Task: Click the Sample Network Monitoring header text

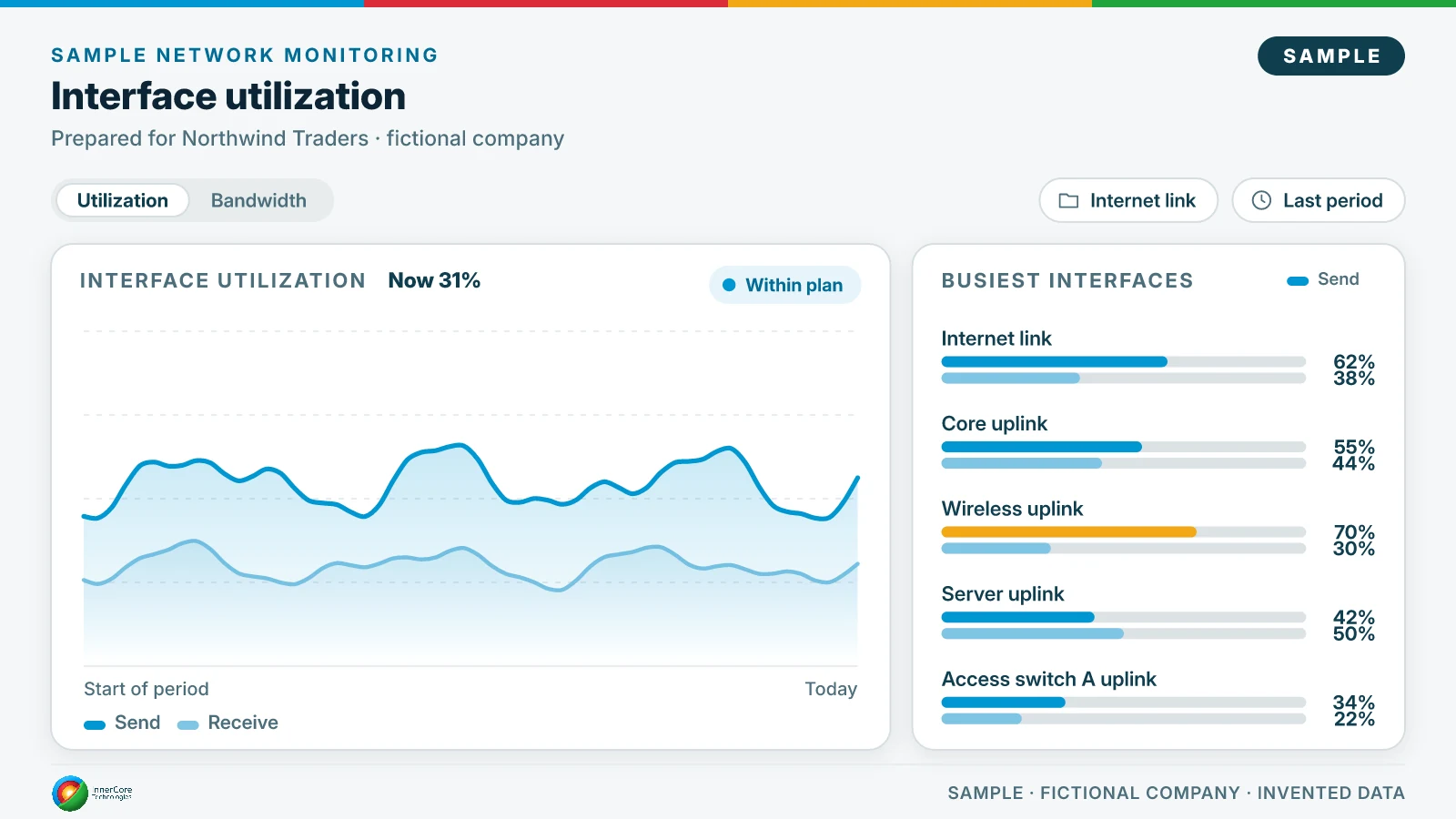Action: tap(245, 56)
